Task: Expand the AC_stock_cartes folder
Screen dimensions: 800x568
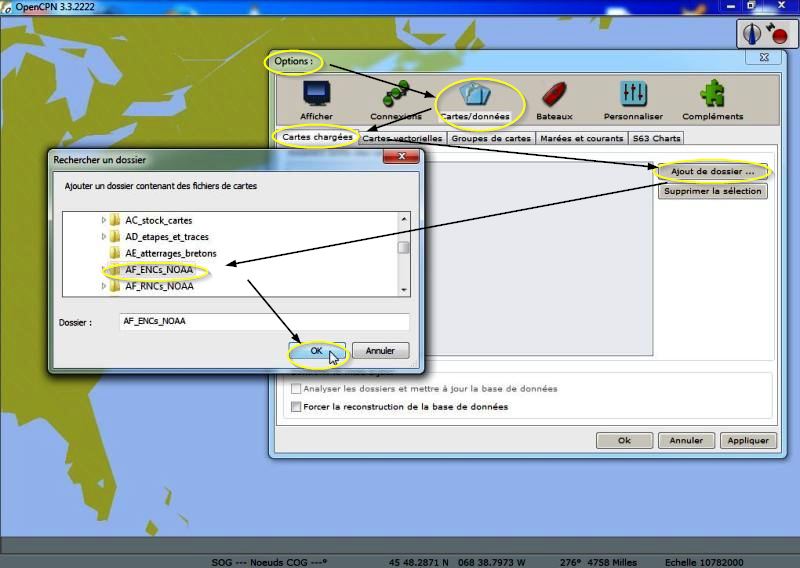Action: (104, 220)
